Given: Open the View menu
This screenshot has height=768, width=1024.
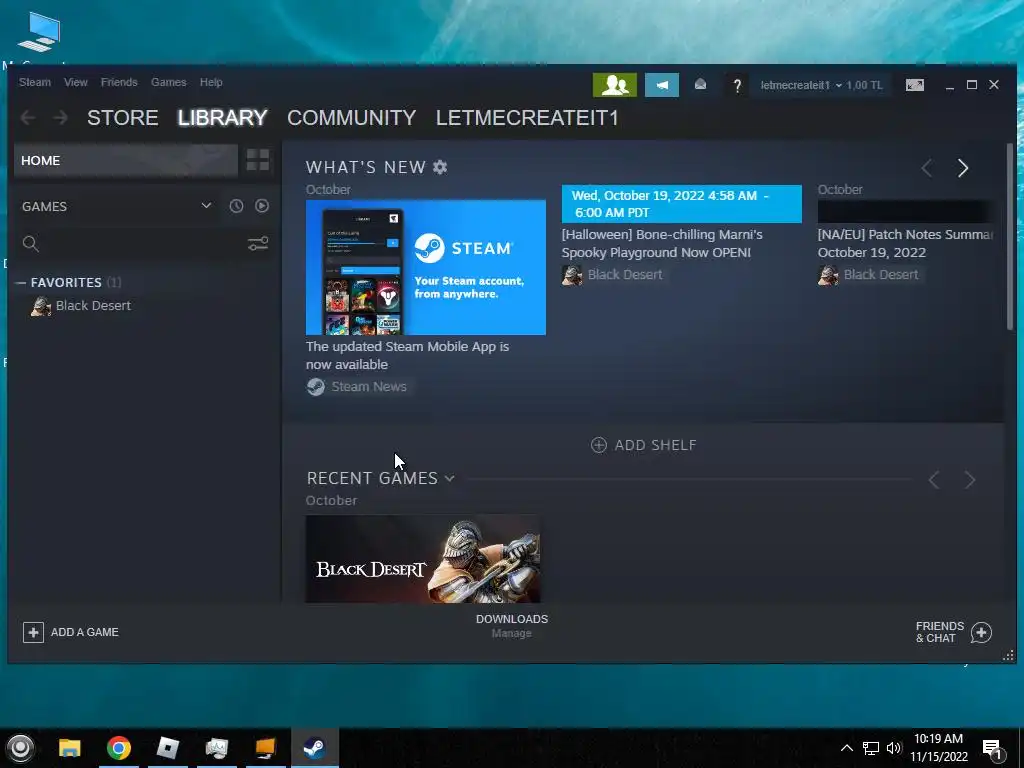Looking at the screenshot, I should tap(76, 82).
